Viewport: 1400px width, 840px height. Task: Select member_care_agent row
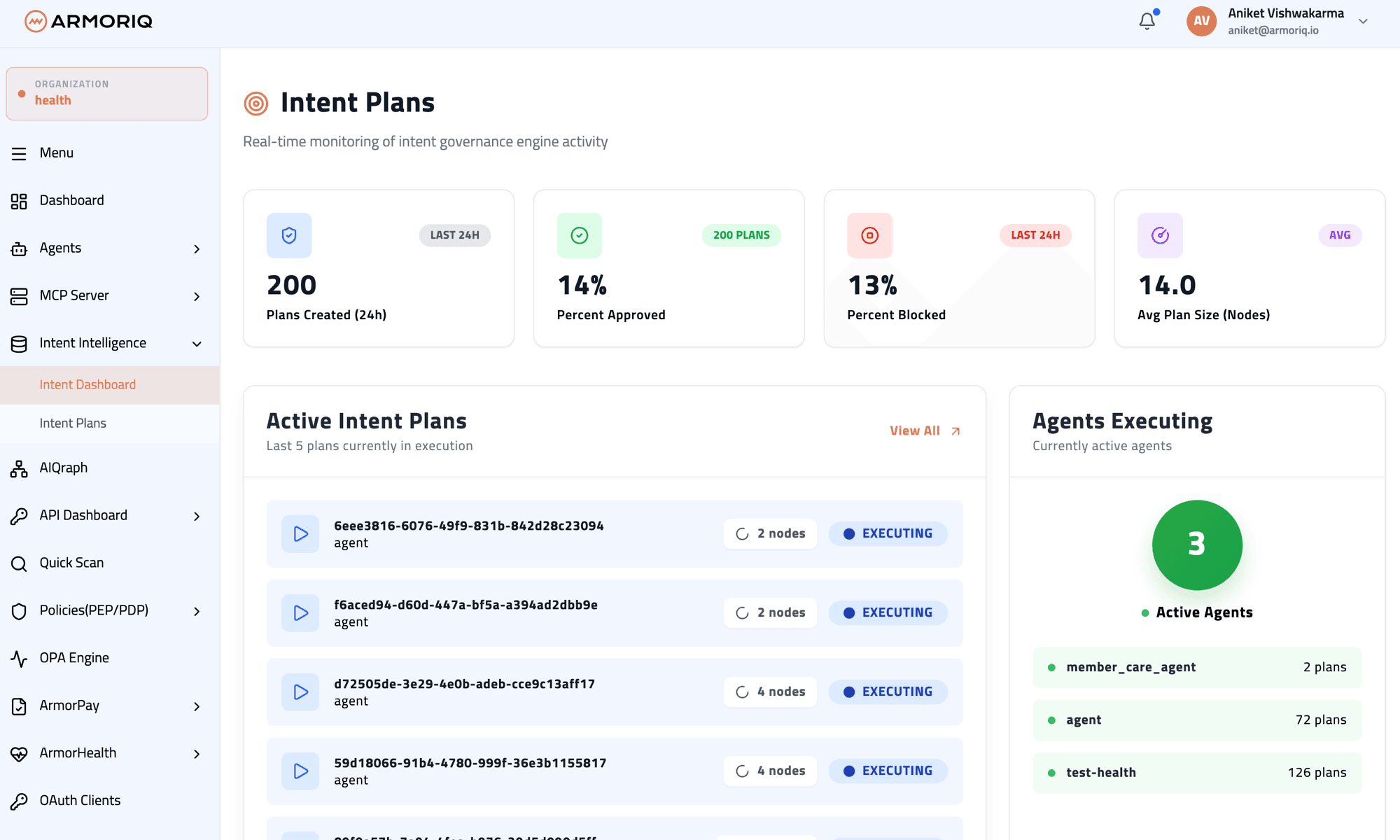coord(1197,668)
